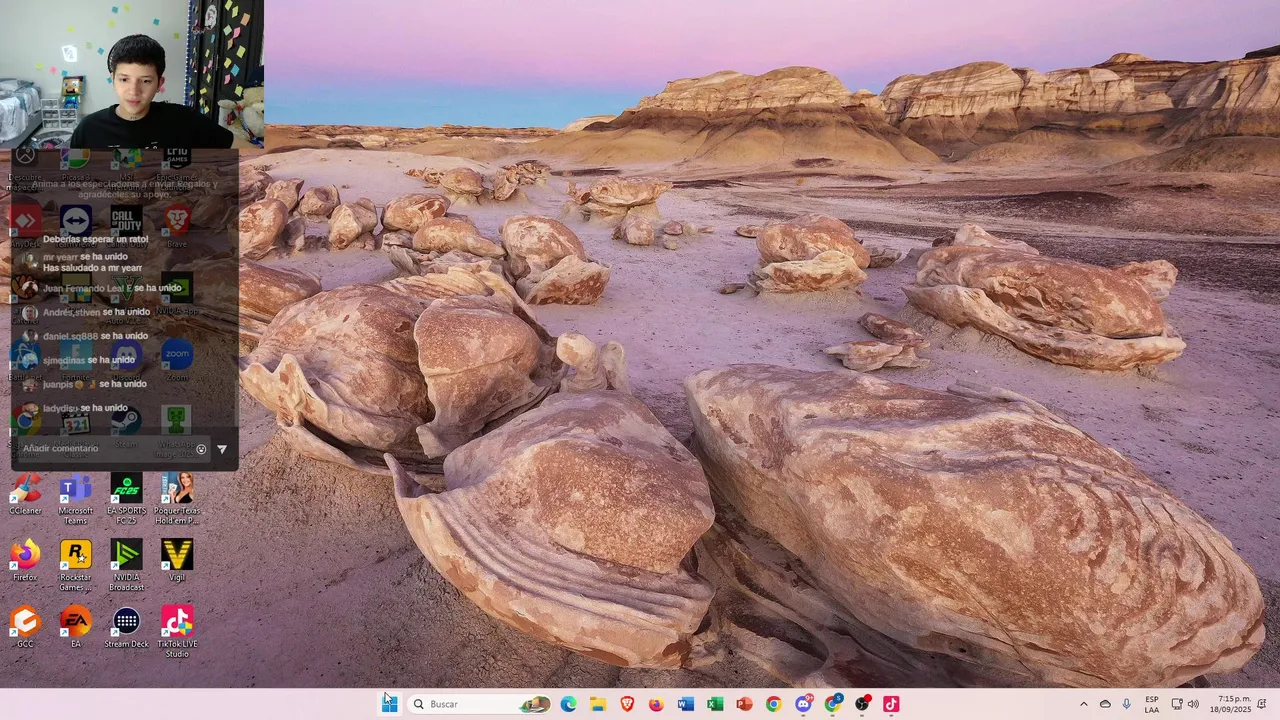
Task: Switch to OBS Studio in the taskbar
Action: coord(862,704)
